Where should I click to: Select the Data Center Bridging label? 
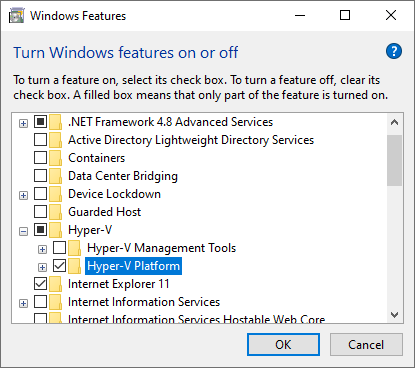pyautogui.click(x=123, y=176)
